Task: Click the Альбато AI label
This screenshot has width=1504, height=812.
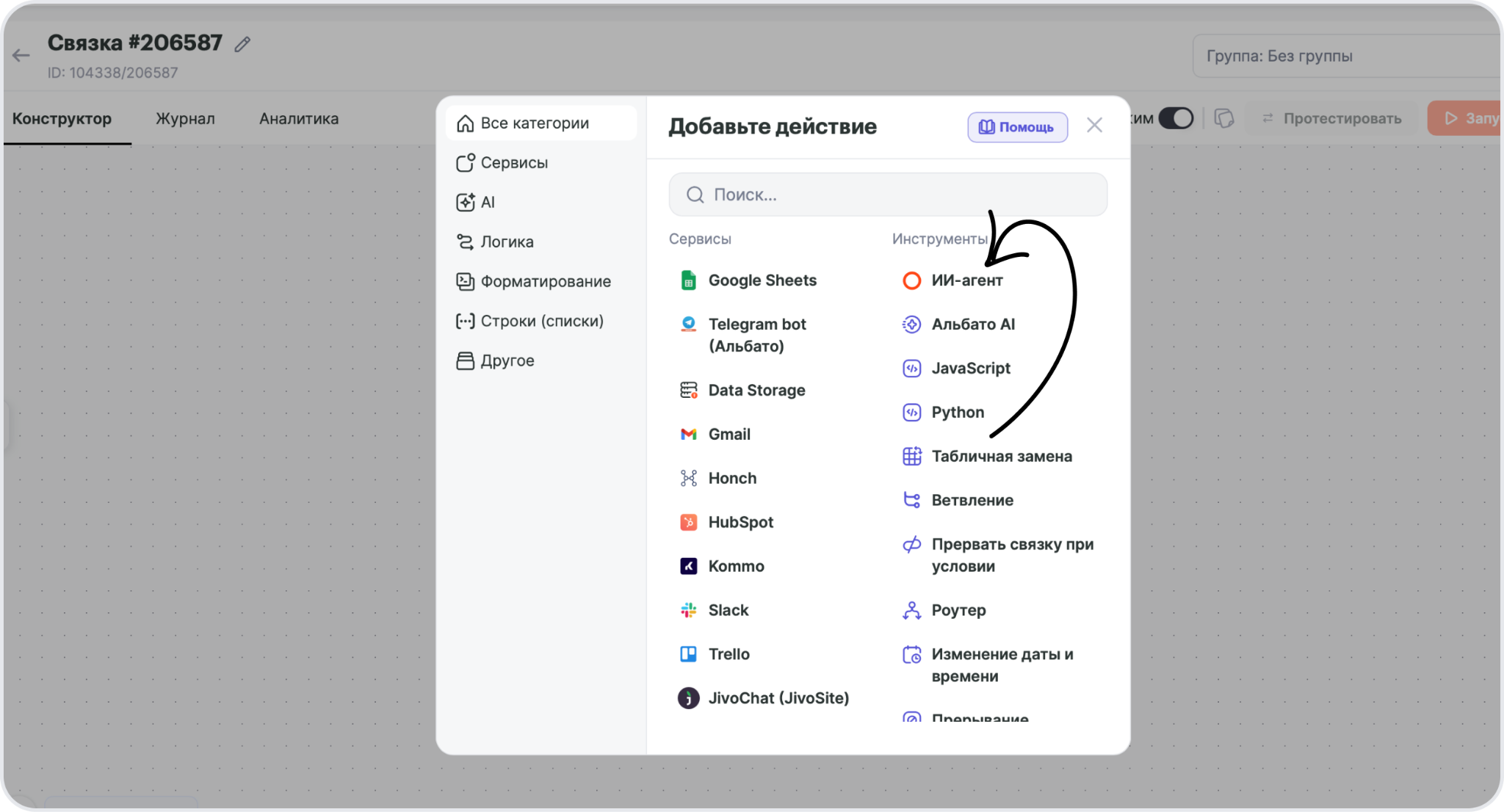Action: [973, 325]
